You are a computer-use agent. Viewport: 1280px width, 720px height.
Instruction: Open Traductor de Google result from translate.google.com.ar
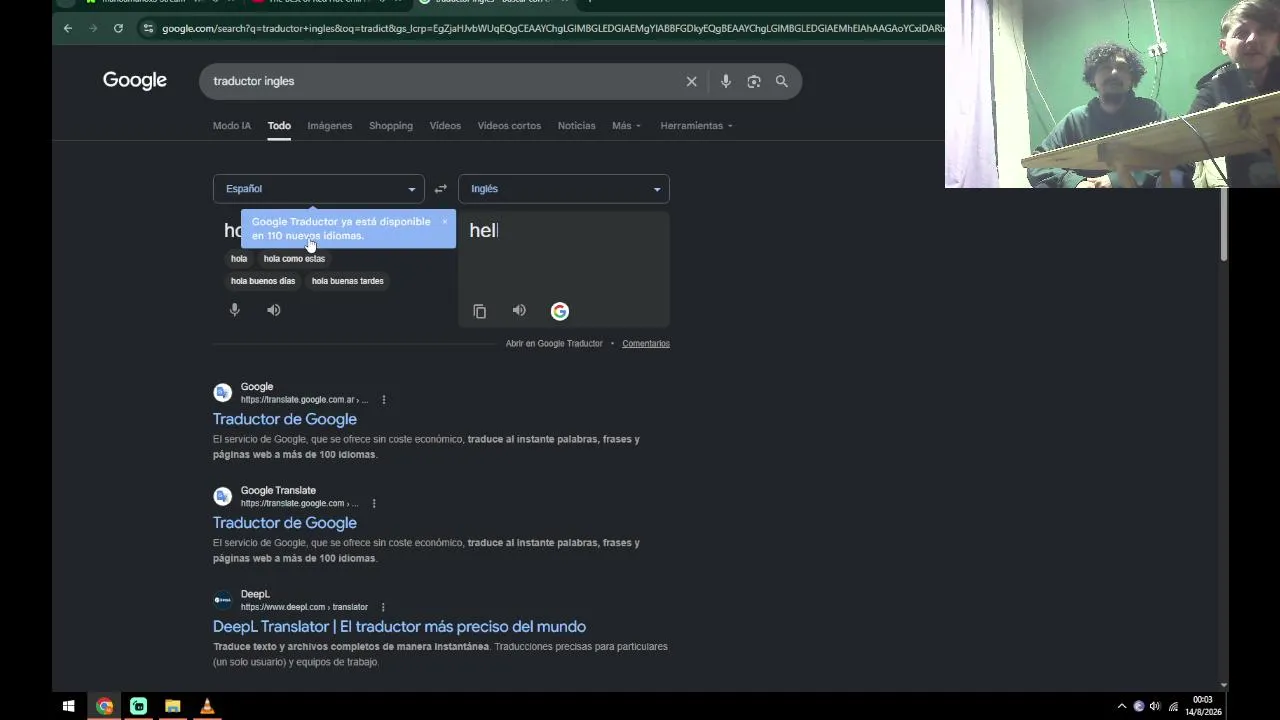coord(285,419)
